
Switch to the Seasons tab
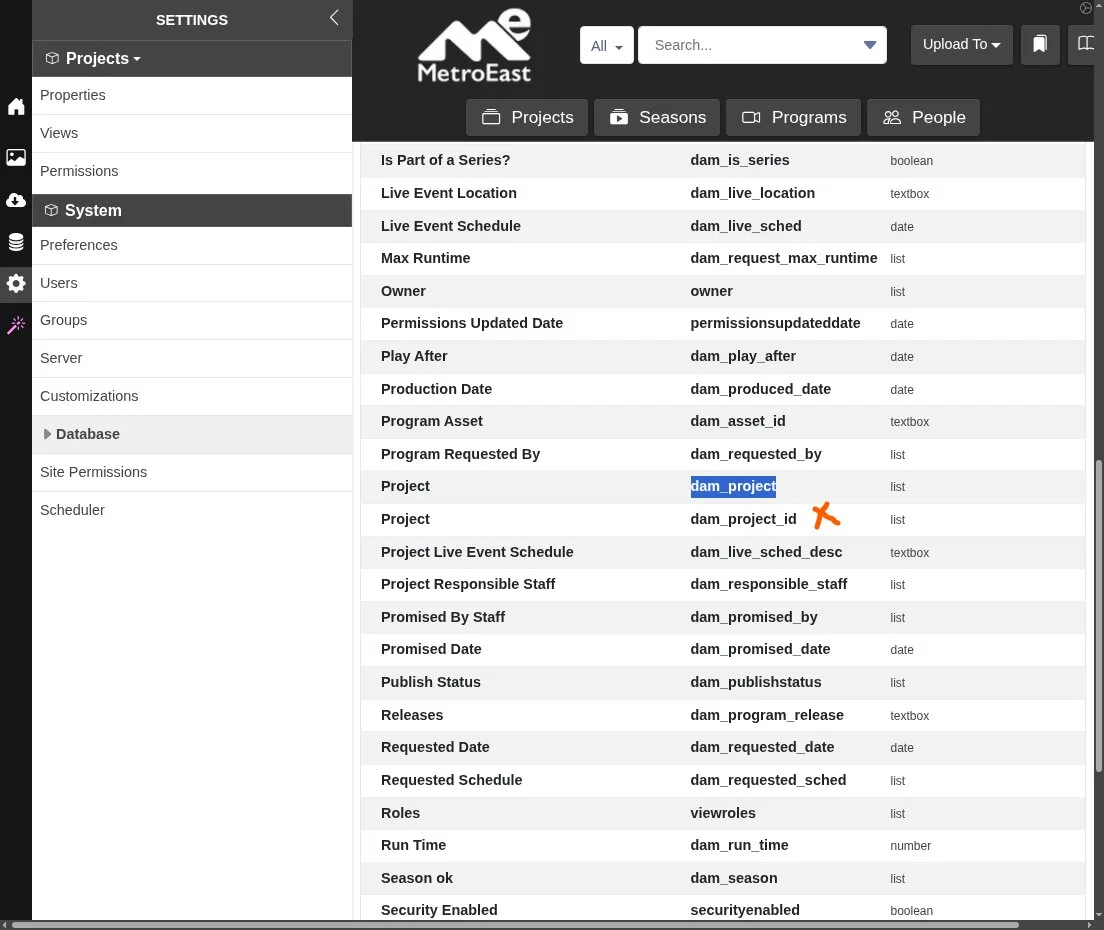(x=658, y=117)
